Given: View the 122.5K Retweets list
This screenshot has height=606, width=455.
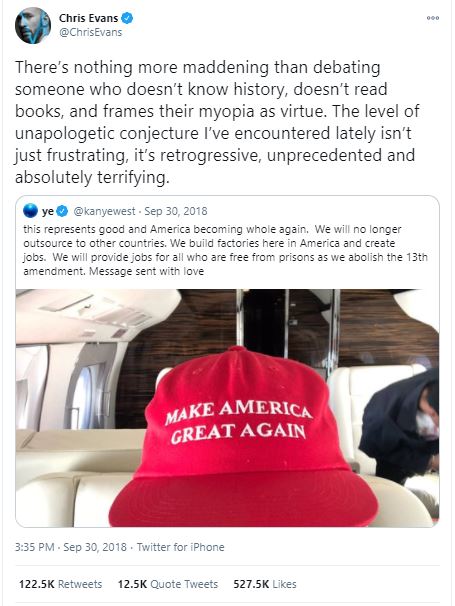Looking at the screenshot, I should (x=61, y=584).
